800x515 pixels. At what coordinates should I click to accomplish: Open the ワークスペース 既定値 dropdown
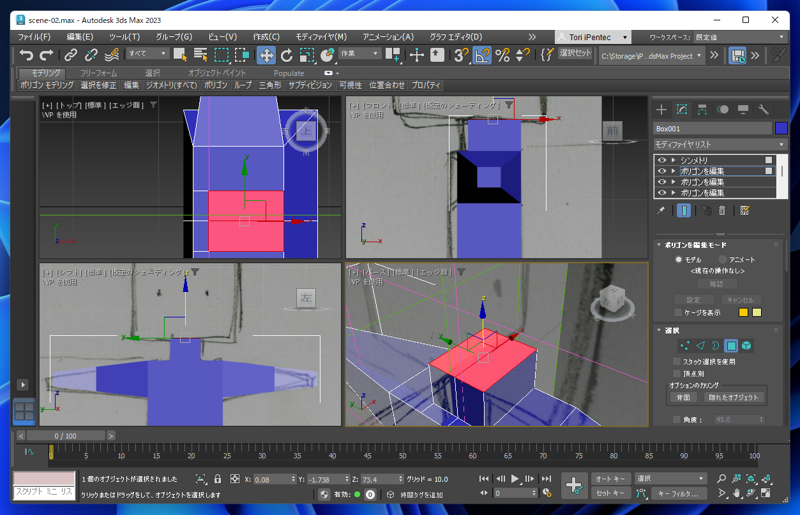pyautogui.click(x=739, y=37)
